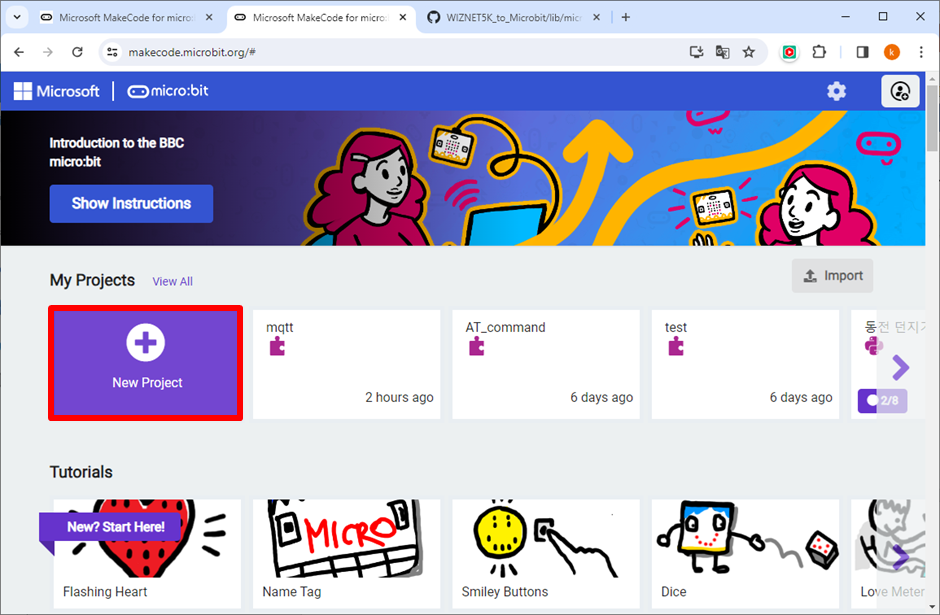Click the New Project plus icon
Image resolution: width=940 pixels, height=615 pixels.
tap(146, 343)
